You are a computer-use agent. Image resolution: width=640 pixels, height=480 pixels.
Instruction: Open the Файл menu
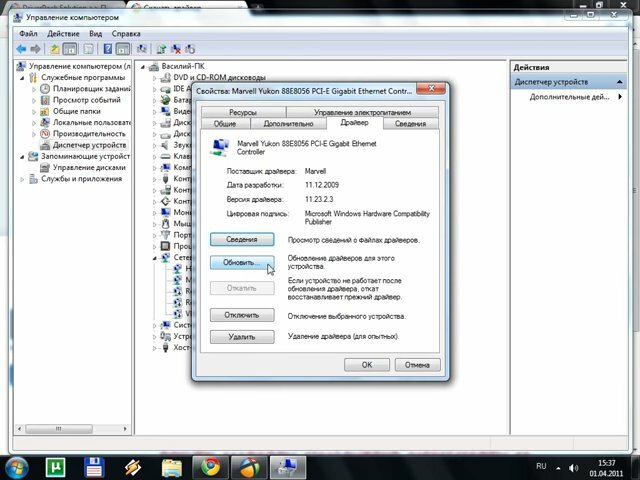pyautogui.click(x=28, y=33)
